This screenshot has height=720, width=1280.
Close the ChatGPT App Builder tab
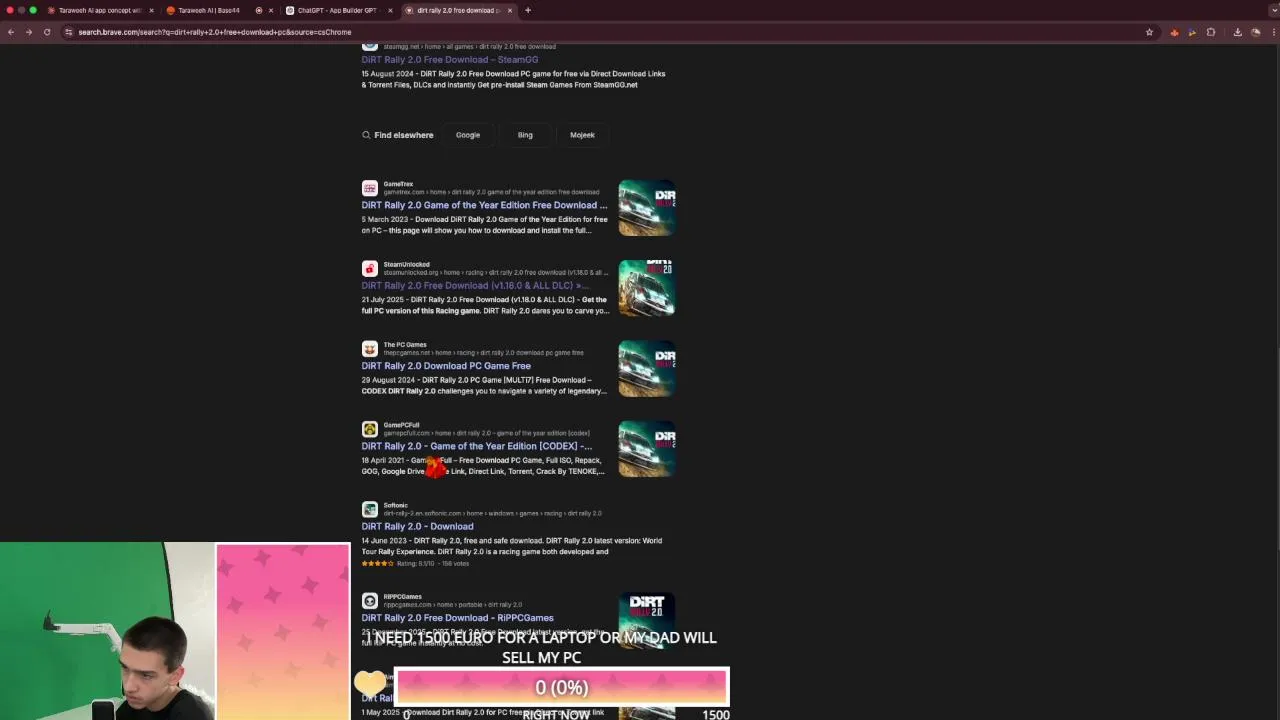(x=390, y=10)
